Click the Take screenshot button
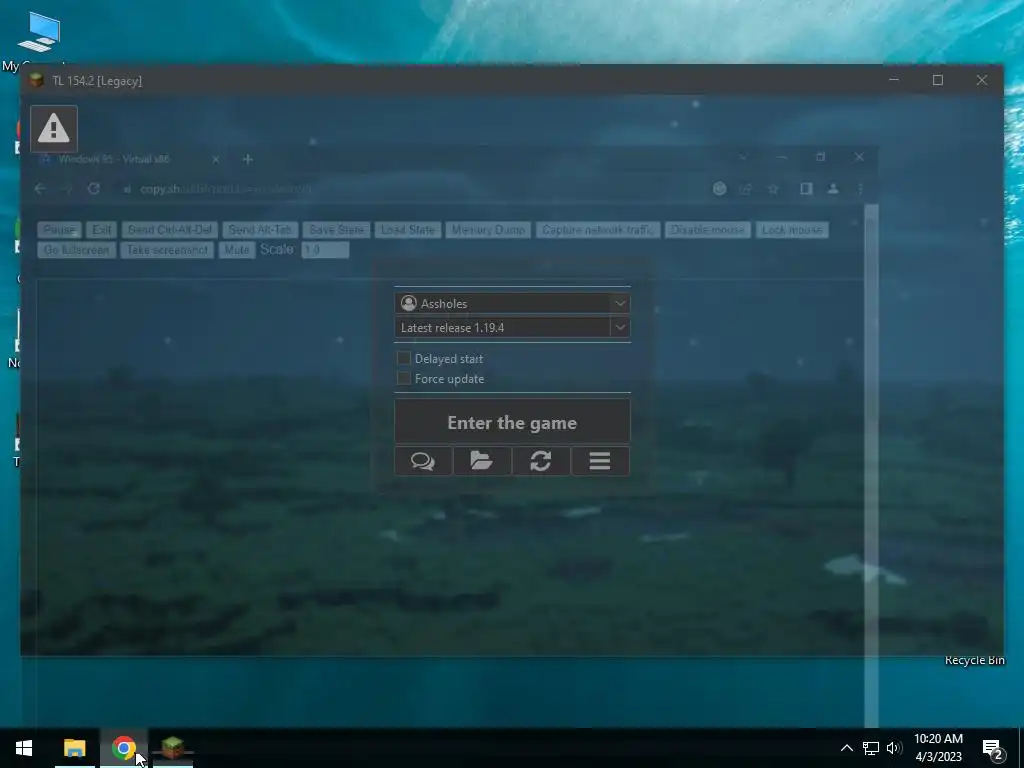The width and height of the screenshot is (1024, 768). tap(167, 250)
